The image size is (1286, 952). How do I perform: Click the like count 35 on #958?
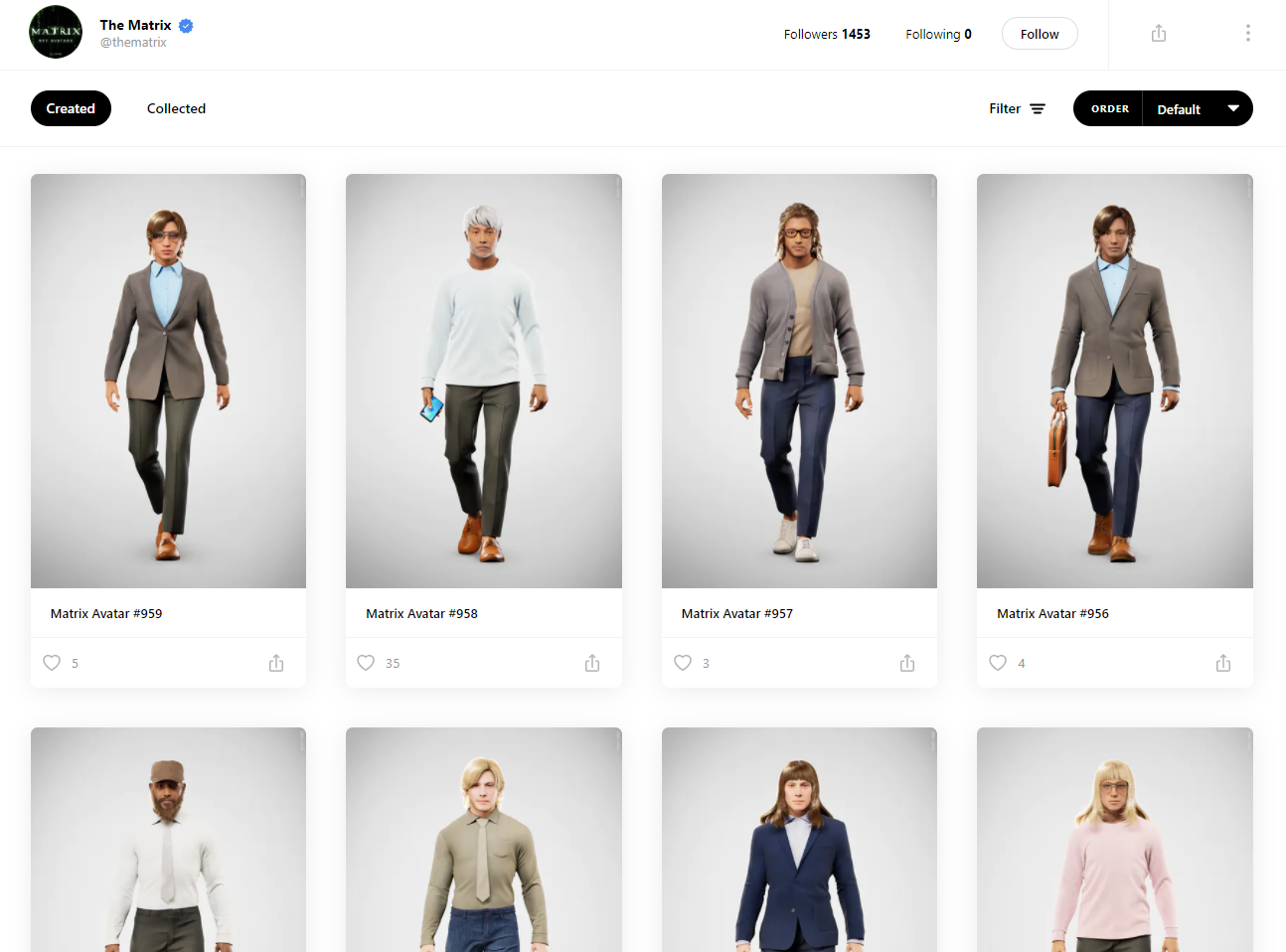point(393,664)
